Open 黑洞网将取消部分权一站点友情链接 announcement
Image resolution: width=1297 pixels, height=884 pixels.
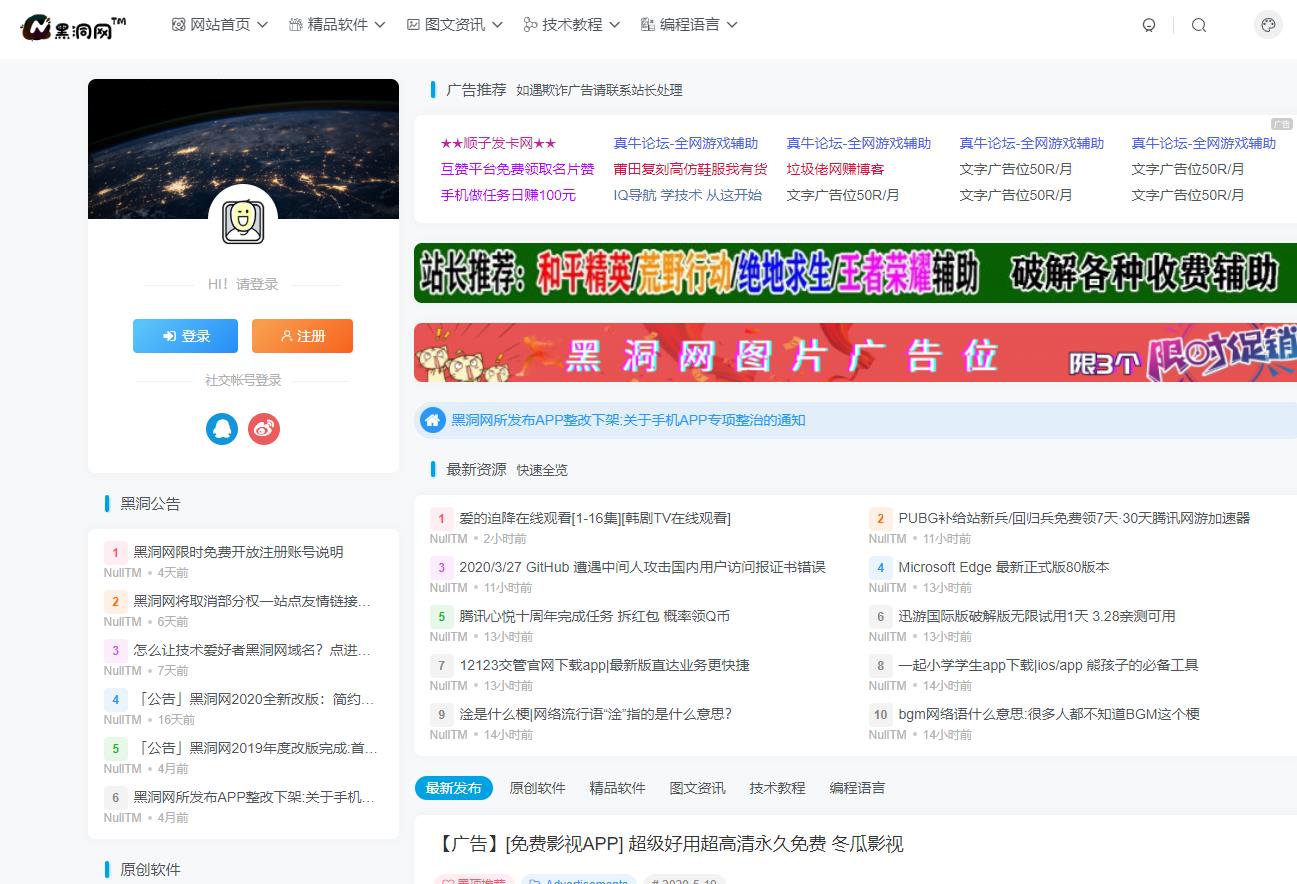tap(253, 601)
